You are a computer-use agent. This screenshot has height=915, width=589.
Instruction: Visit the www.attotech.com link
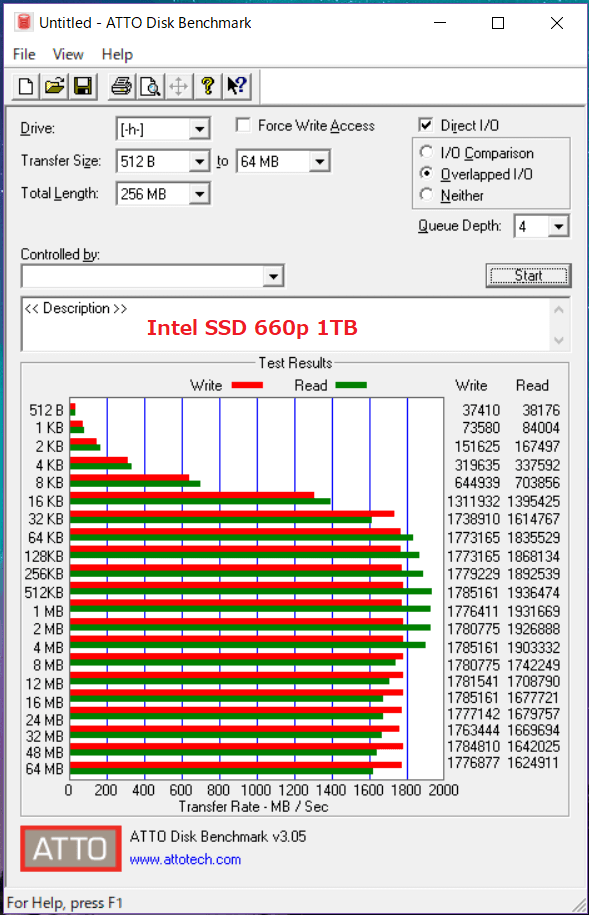(x=185, y=859)
